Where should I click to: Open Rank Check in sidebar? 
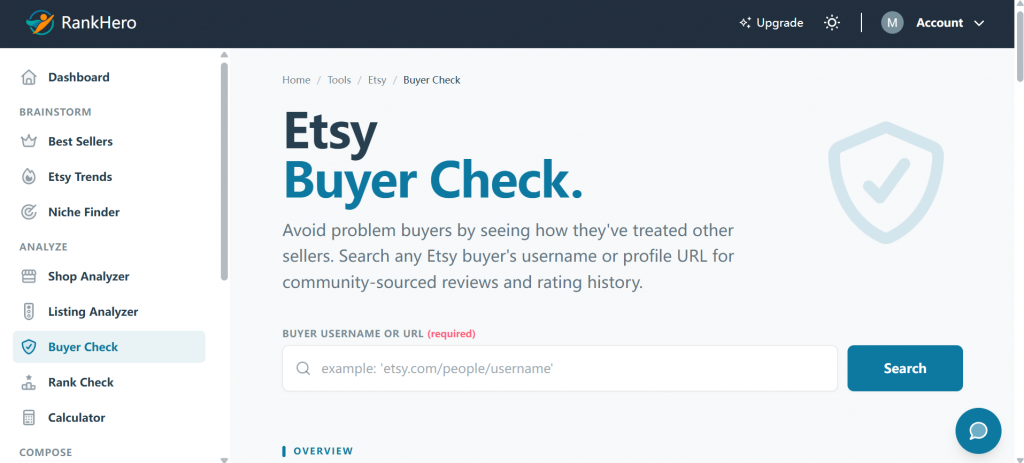click(x=109, y=382)
